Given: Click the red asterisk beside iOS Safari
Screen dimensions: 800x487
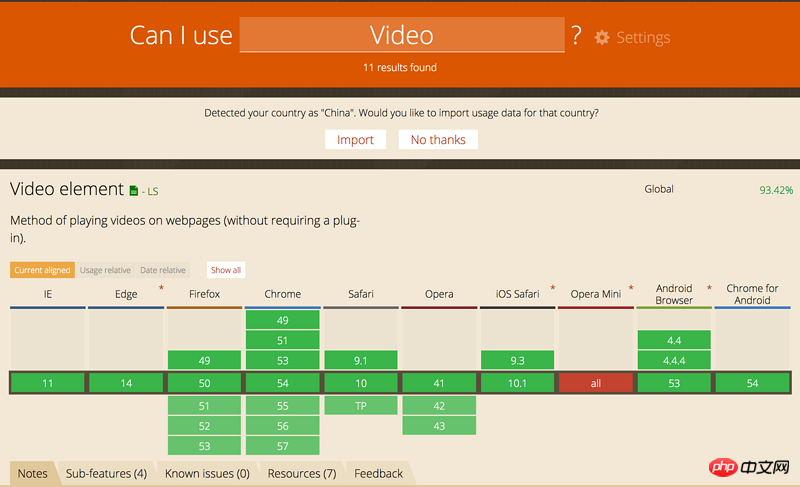Looking at the screenshot, I should click(x=552, y=288).
